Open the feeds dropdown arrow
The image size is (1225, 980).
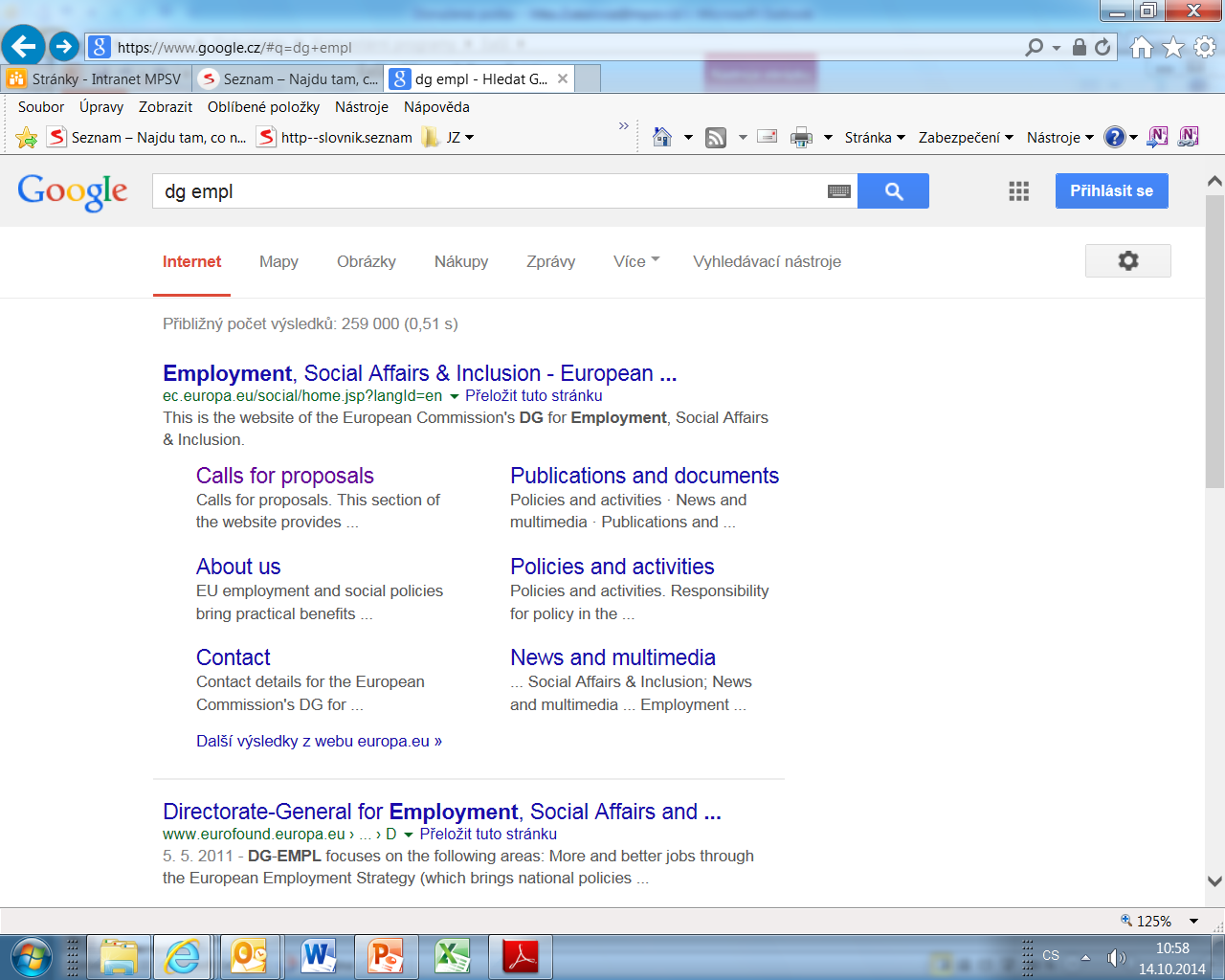(x=743, y=138)
